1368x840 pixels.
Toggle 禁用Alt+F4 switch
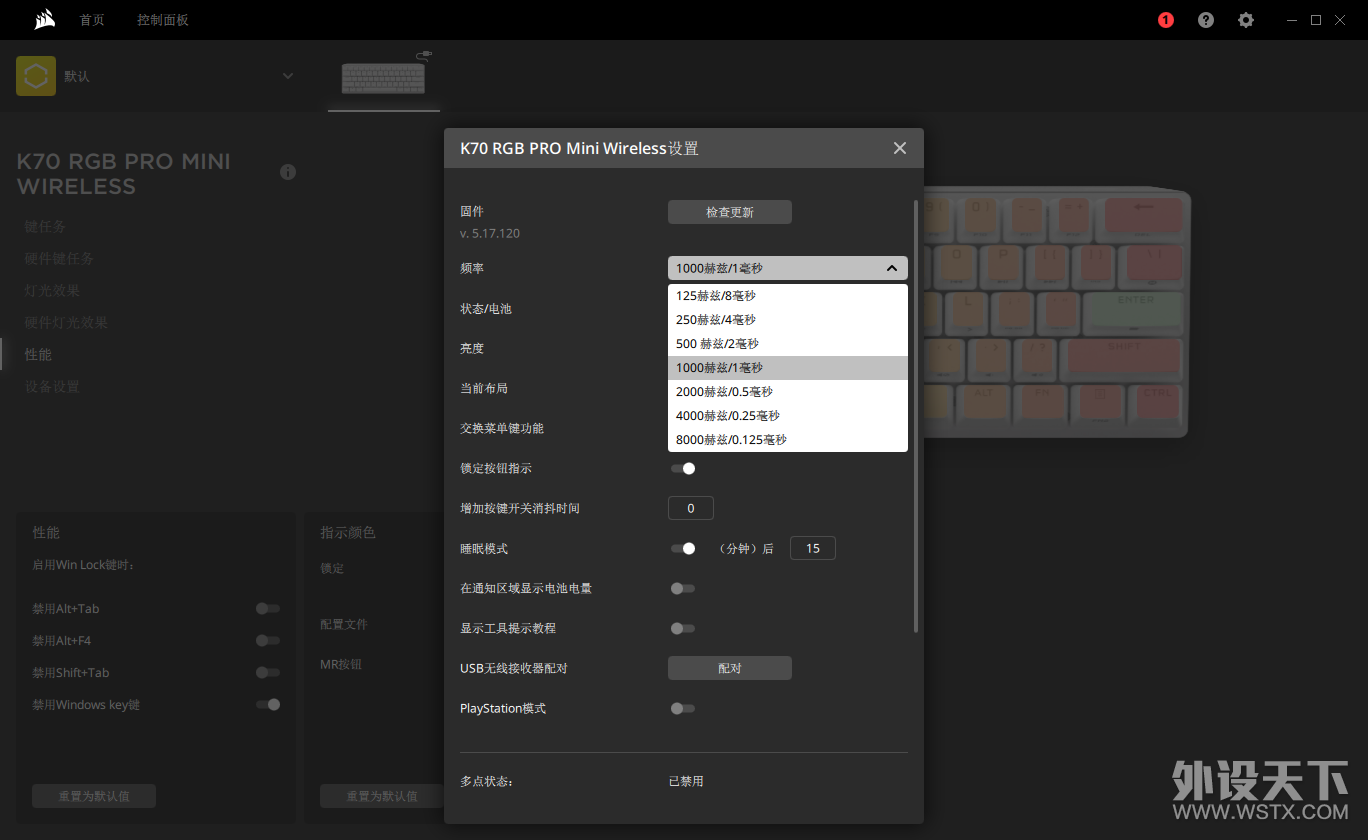268,640
